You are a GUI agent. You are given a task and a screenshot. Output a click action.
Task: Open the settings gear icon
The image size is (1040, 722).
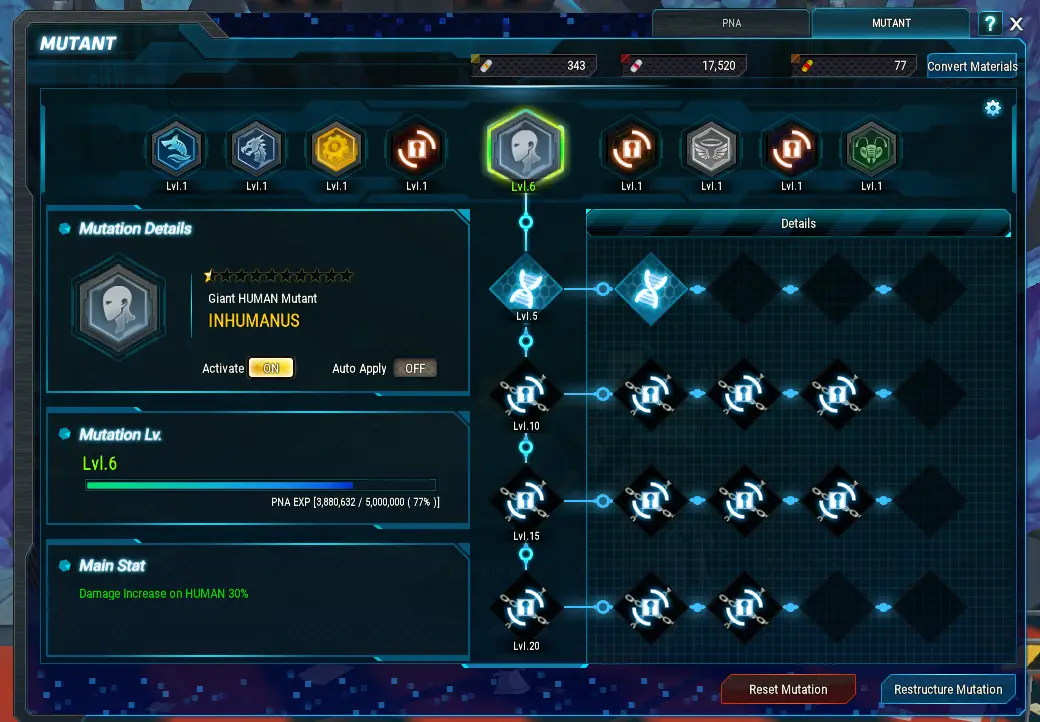(x=992, y=108)
